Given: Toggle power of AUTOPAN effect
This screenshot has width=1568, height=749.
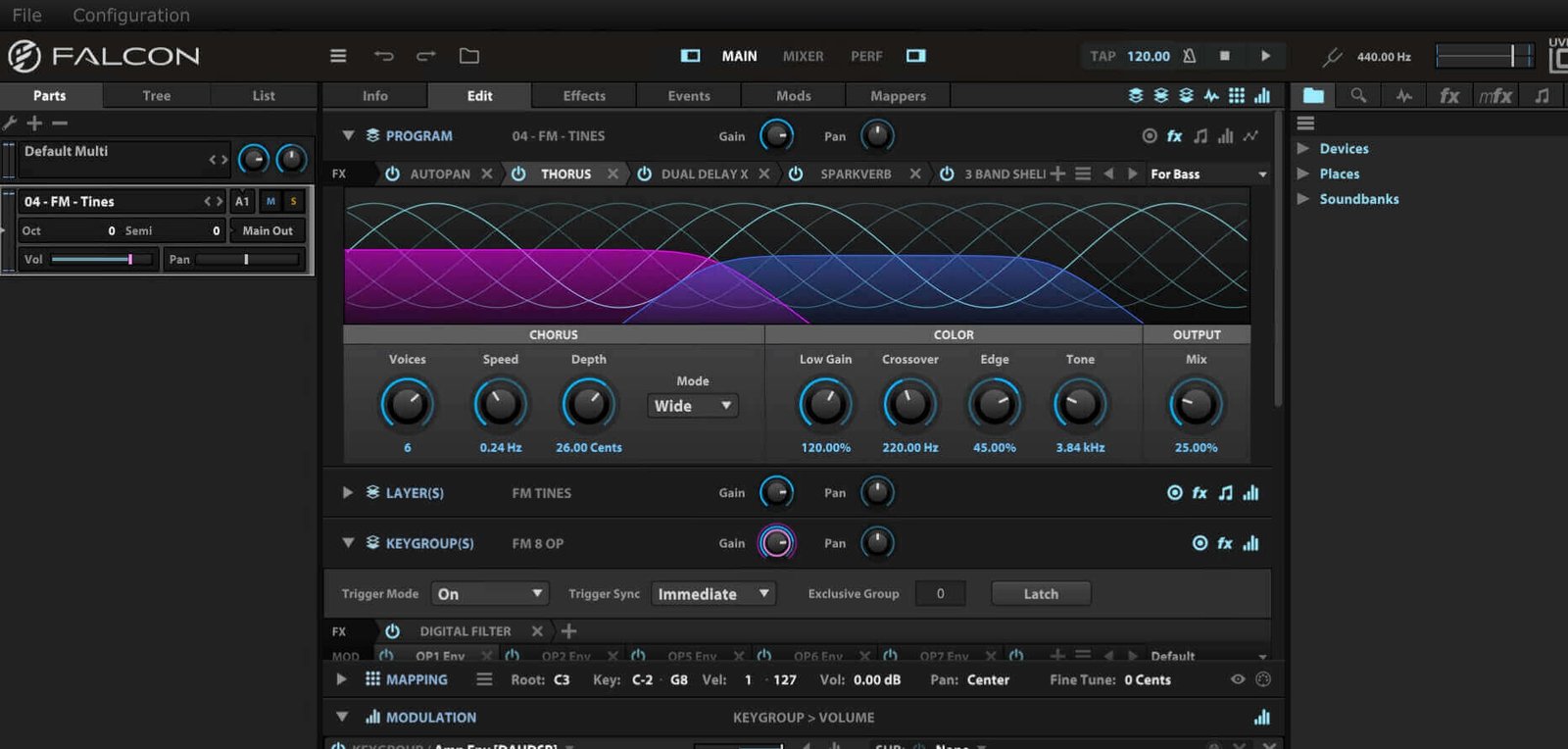Looking at the screenshot, I should (392, 174).
